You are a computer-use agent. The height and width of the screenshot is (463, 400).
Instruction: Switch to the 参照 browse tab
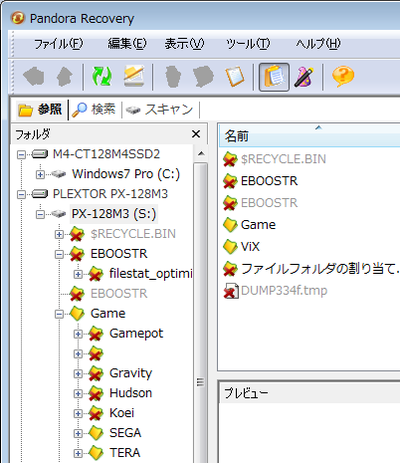click(x=41, y=109)
